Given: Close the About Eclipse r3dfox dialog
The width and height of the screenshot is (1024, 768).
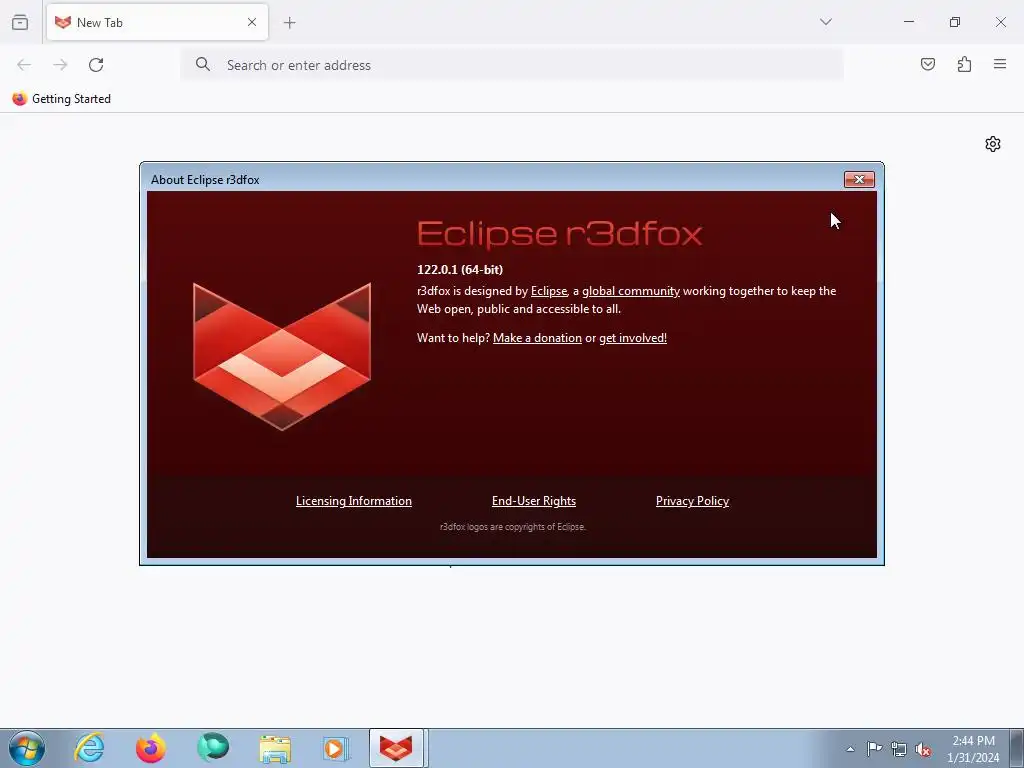Looking at the screenshot, I should coord(859,179).
